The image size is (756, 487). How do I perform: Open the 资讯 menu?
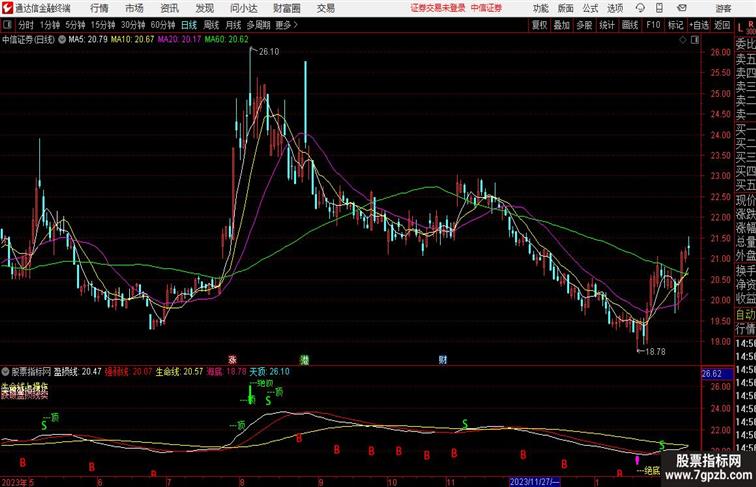[169, 8]
